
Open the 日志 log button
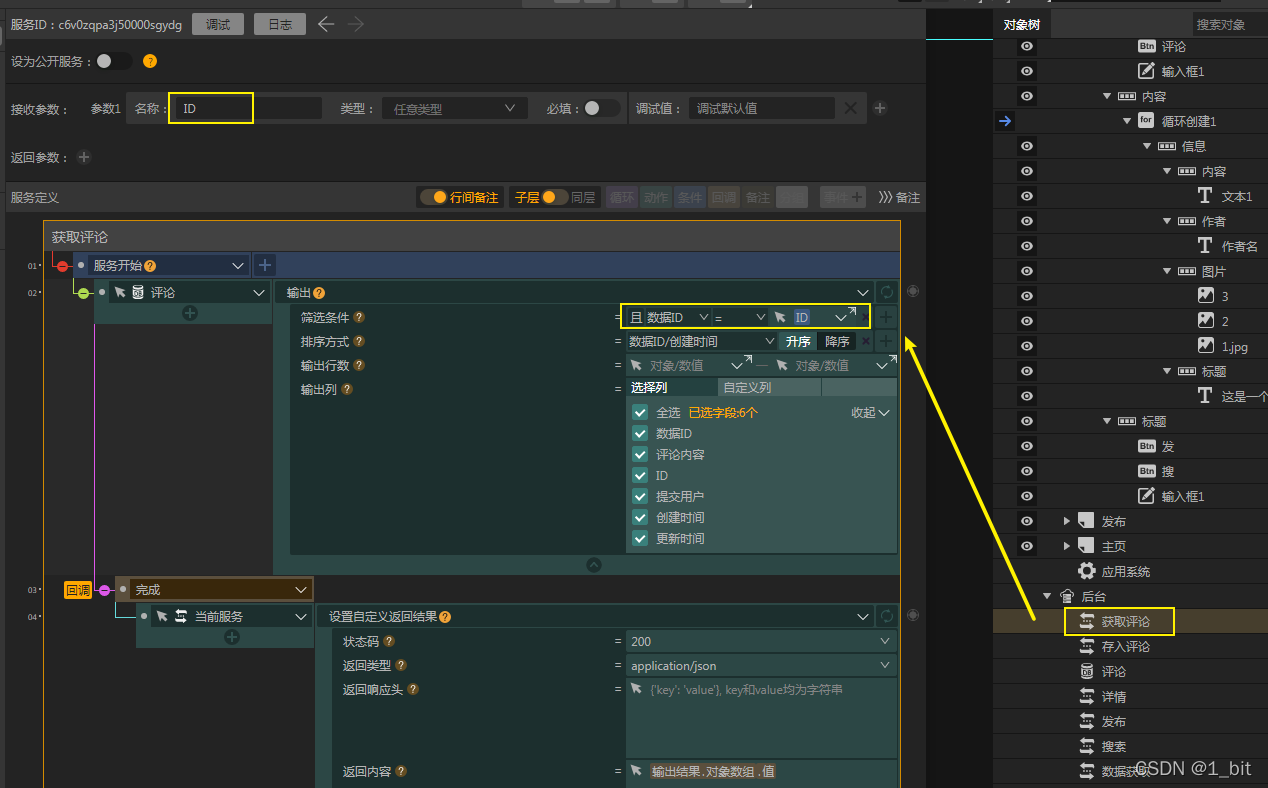[280, 24]
